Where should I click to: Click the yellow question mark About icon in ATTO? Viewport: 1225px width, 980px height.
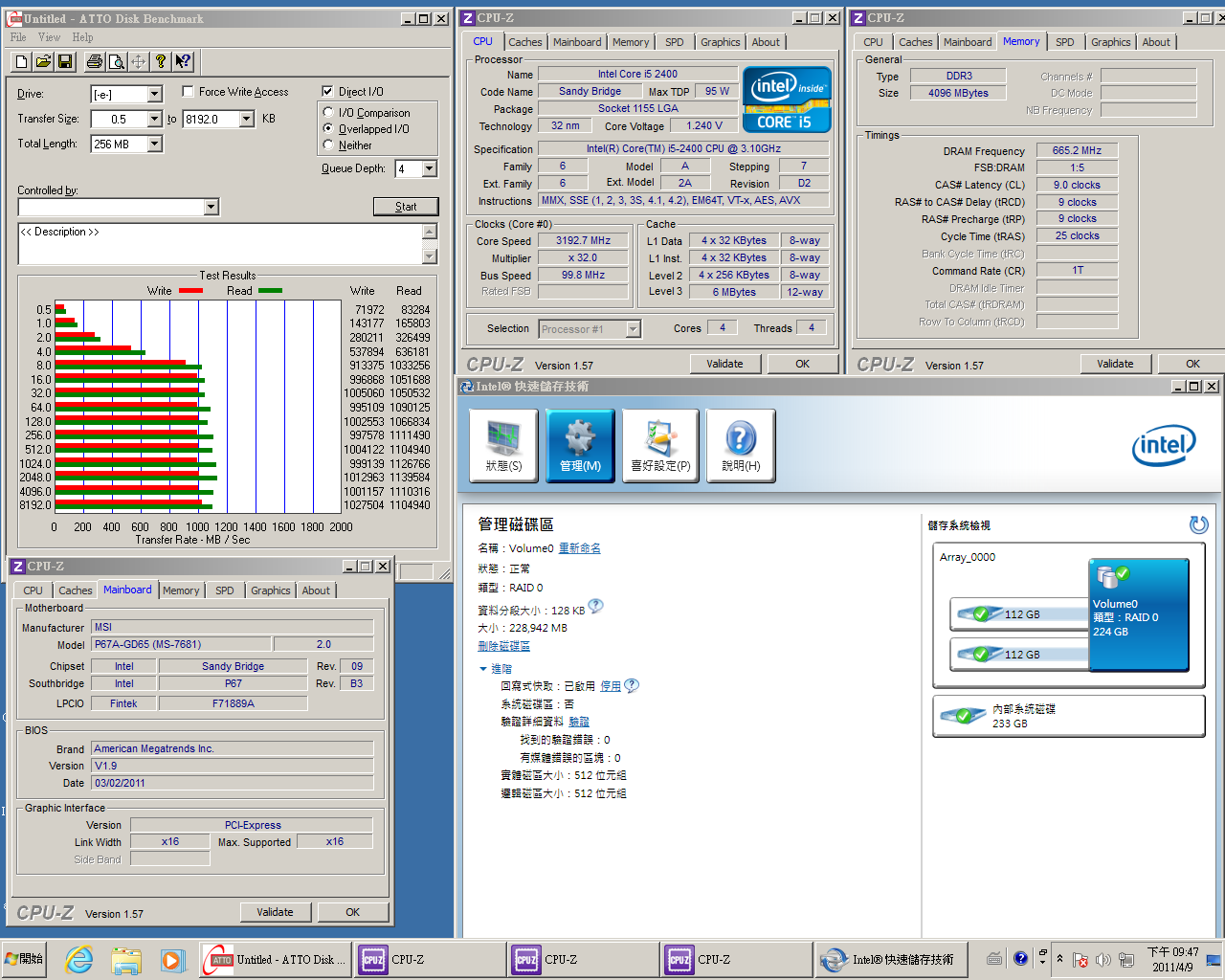161,61
